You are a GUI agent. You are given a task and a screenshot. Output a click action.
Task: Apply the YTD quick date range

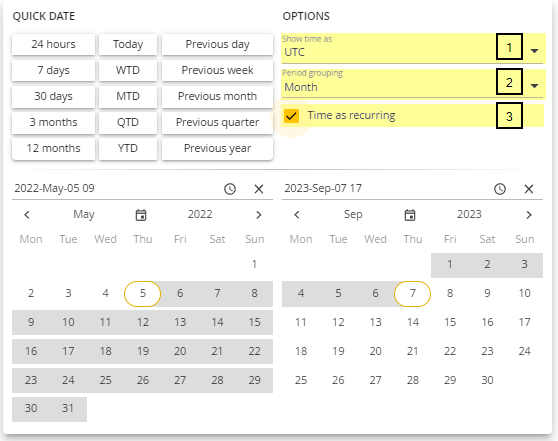pyautogui.click(x=128, y=148)
